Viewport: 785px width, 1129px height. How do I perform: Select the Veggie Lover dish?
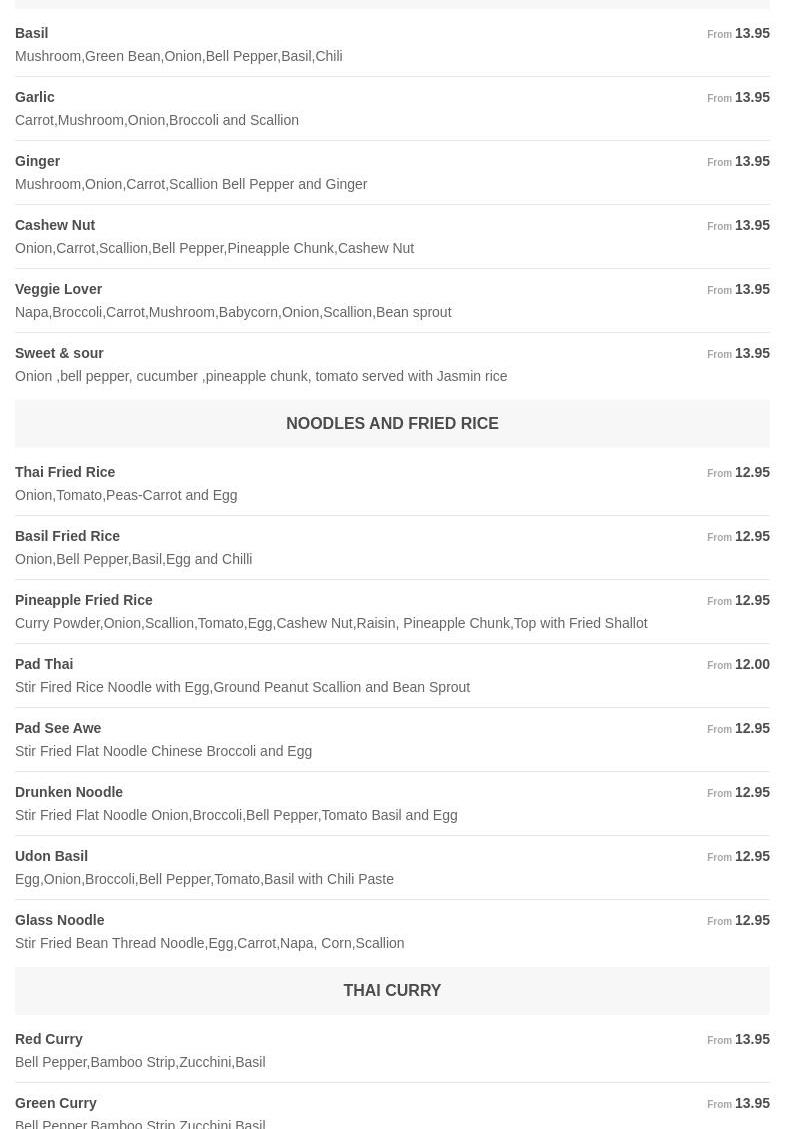59,289
